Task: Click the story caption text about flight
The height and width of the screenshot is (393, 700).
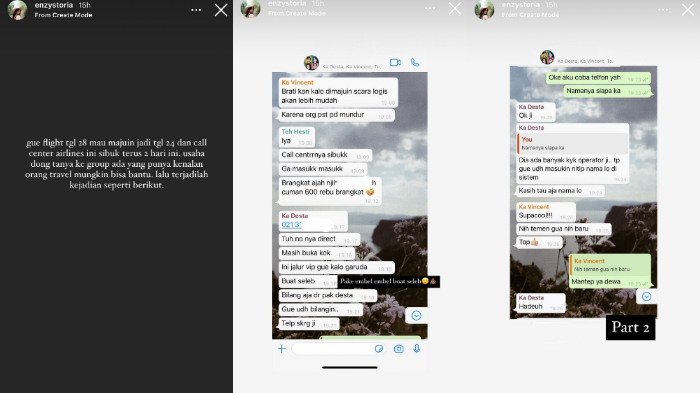Action: point(117,163)
